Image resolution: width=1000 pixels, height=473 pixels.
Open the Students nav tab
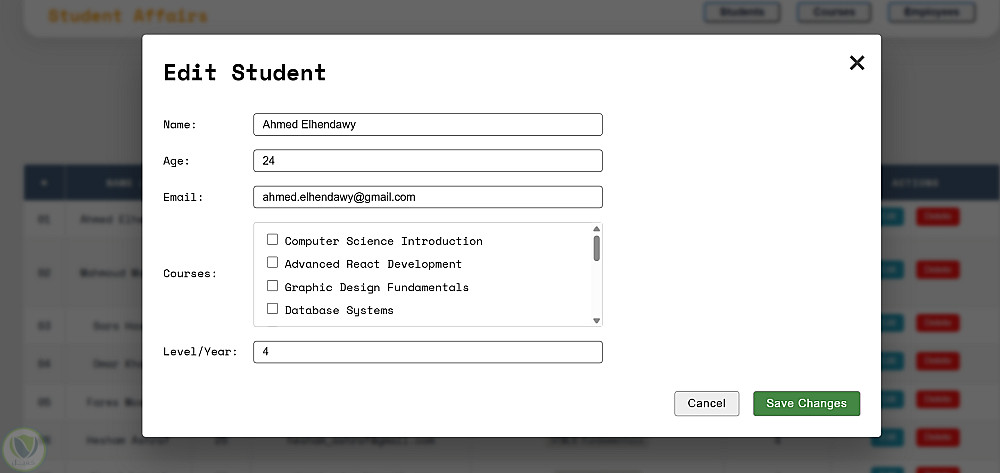(x=742, y=12)
